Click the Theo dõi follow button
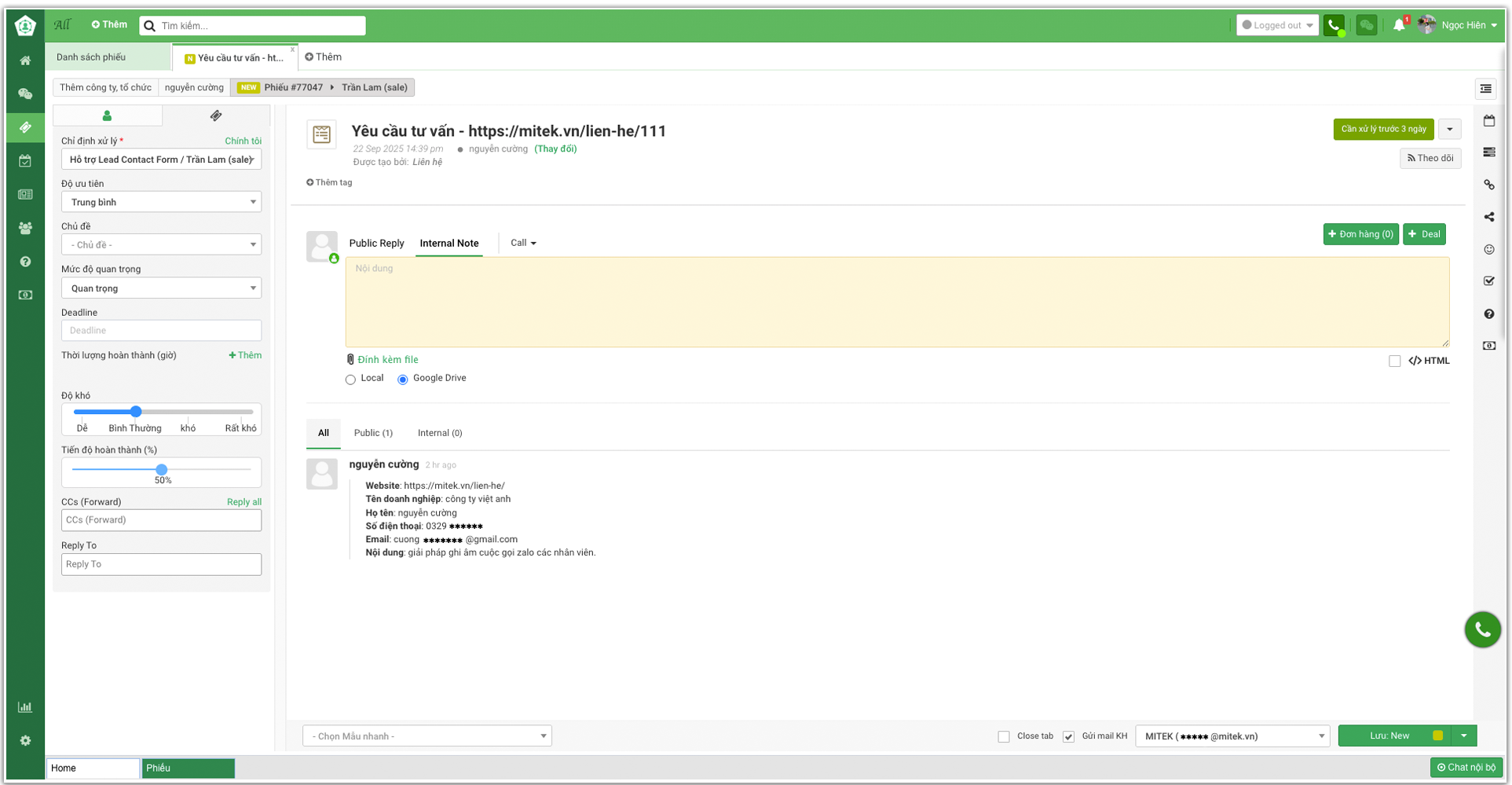Screen dimensions: 1512x785 pyautogui.click(x=1430, y=158)
